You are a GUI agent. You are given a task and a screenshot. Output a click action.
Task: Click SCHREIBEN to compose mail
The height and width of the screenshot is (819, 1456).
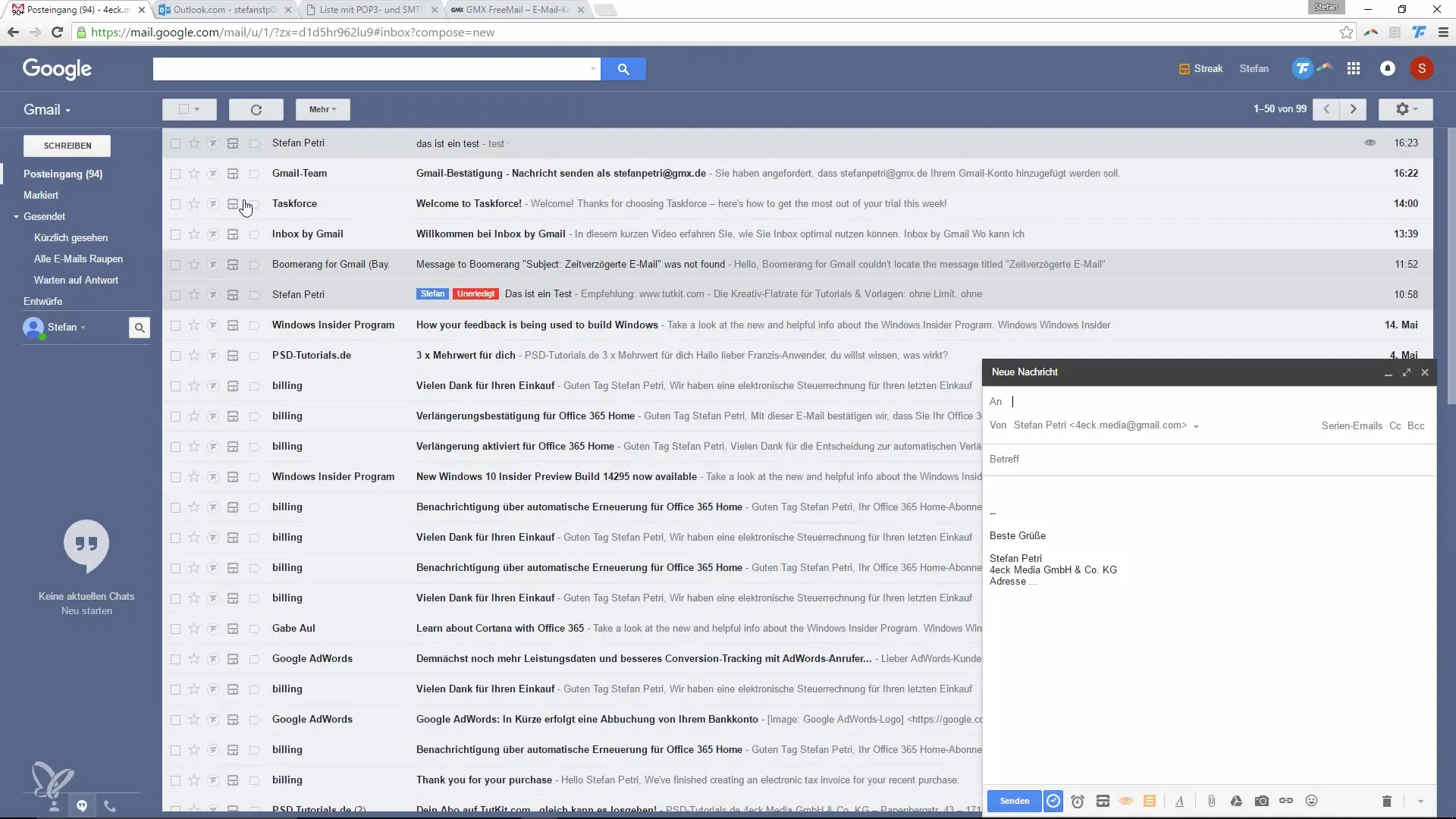[x=67, y=146]
